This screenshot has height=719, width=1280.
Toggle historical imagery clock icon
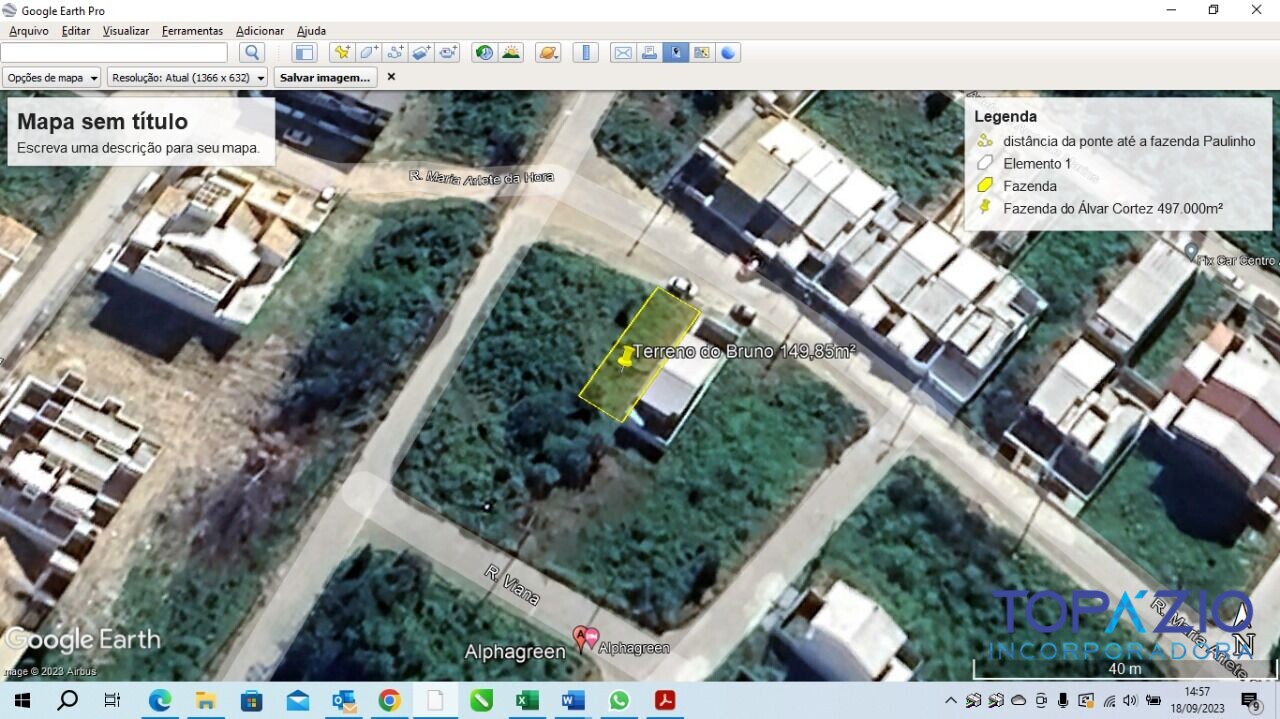point(485,53)
